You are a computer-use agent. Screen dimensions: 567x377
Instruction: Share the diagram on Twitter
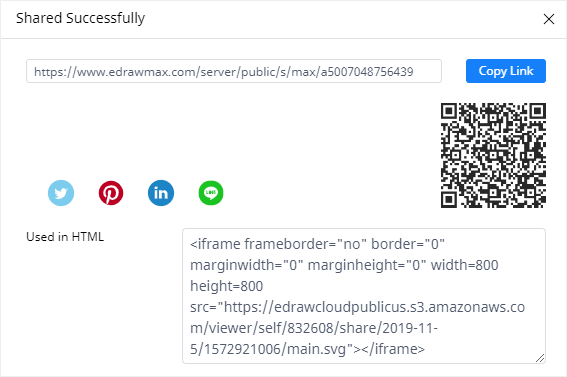pyautogui.click(x=61, y=193)
